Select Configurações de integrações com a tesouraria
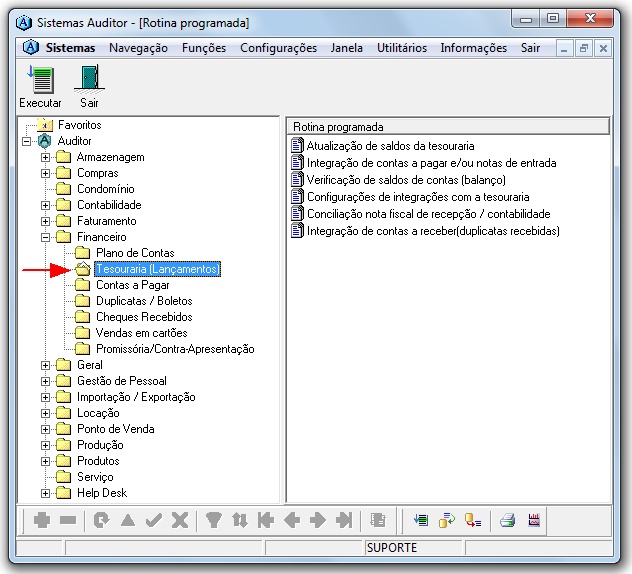Viewport: 632px width, 574px height. point(418,197)
